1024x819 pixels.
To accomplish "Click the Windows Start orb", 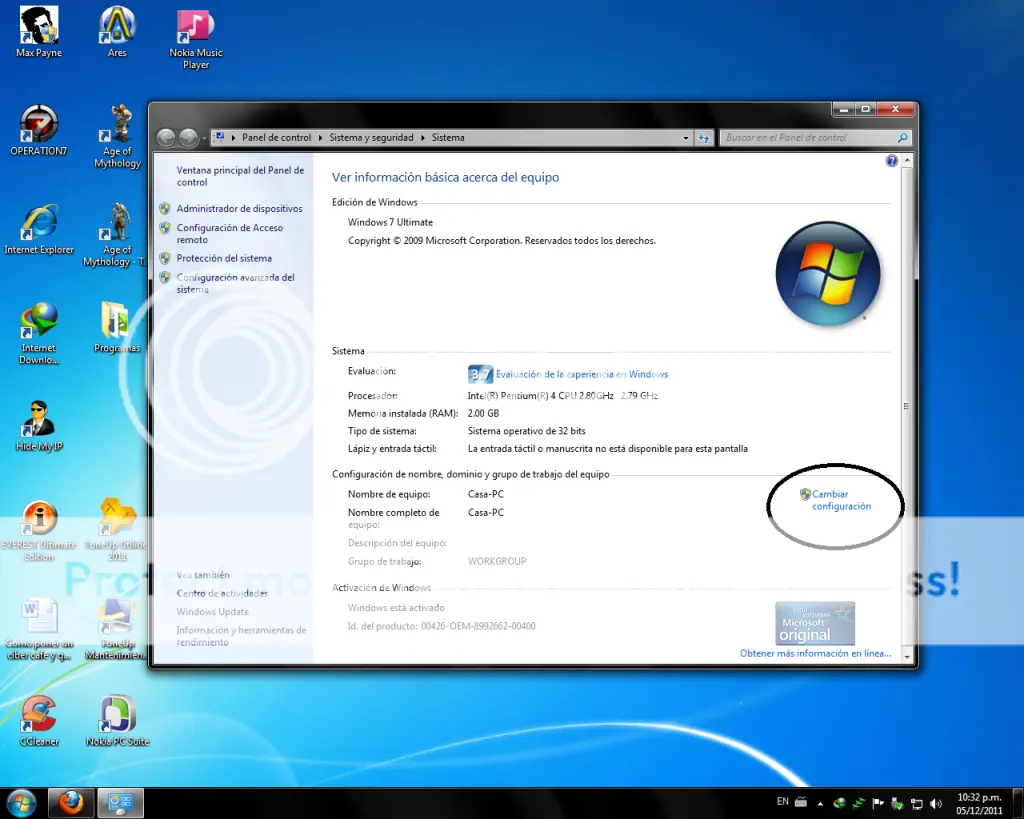I will coord(21,803).
